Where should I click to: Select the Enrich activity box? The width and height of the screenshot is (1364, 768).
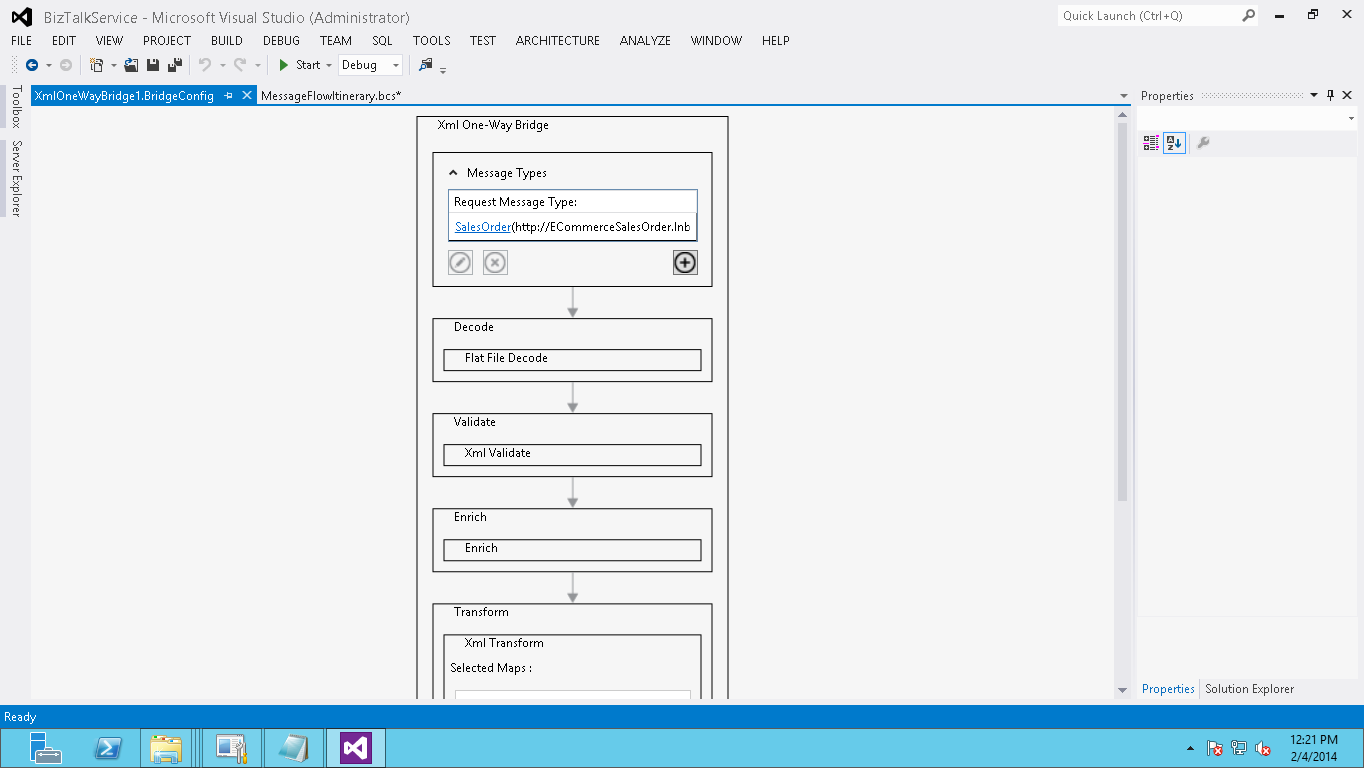(x=572, y=549)
